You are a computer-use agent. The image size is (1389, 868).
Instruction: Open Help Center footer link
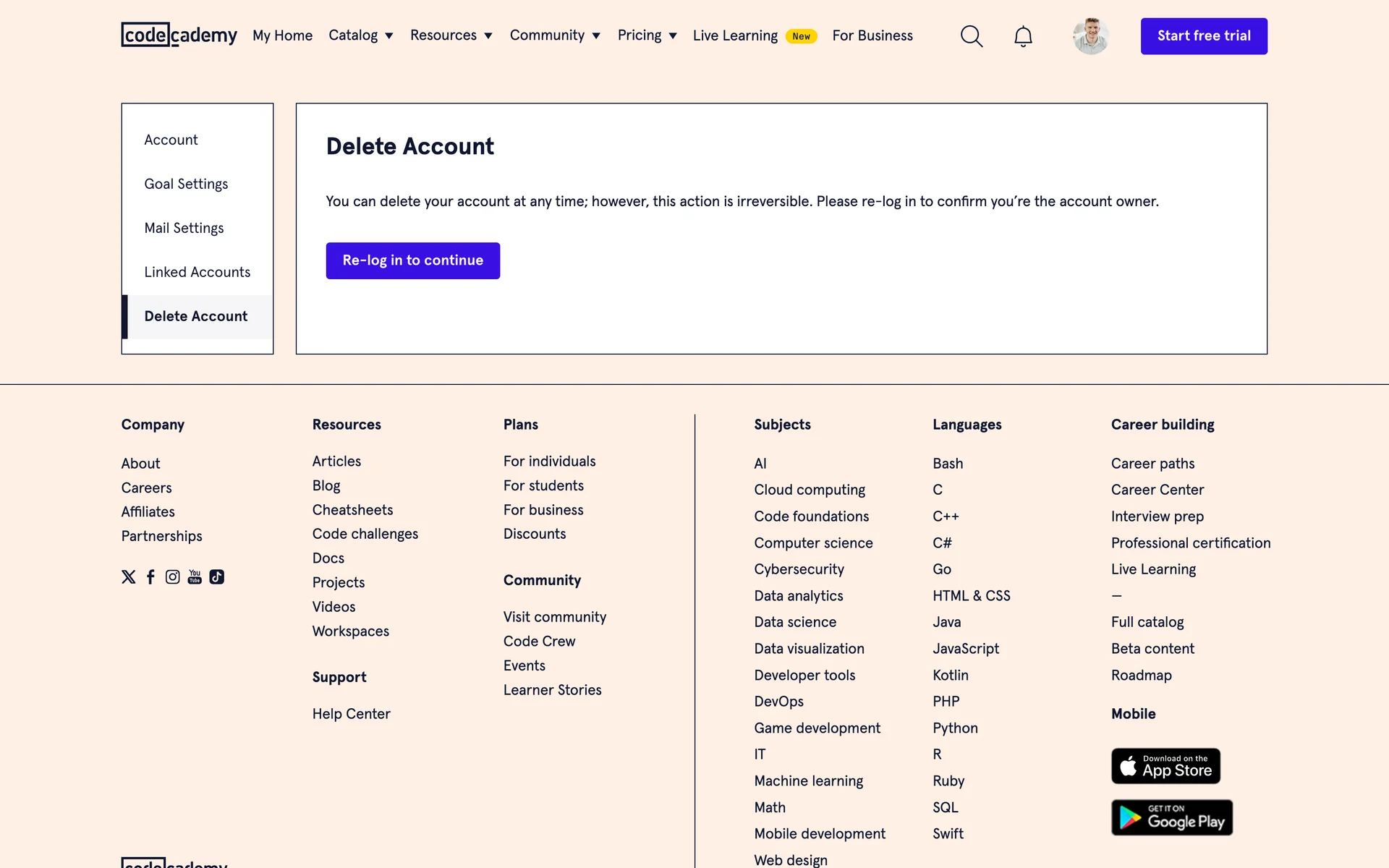click(351, 714)
